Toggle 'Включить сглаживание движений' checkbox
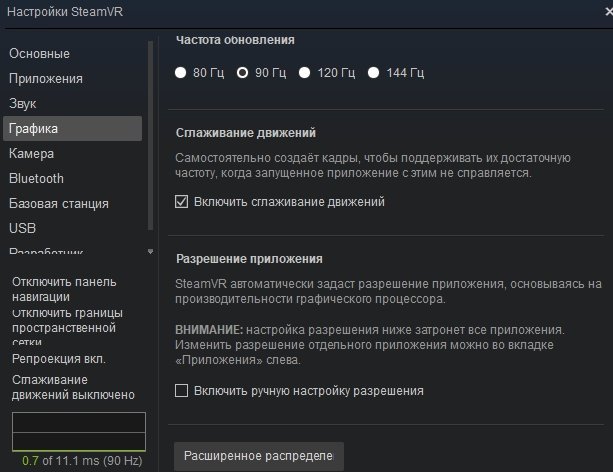This screenshot has width=613, height=472. tap(182, 202)
